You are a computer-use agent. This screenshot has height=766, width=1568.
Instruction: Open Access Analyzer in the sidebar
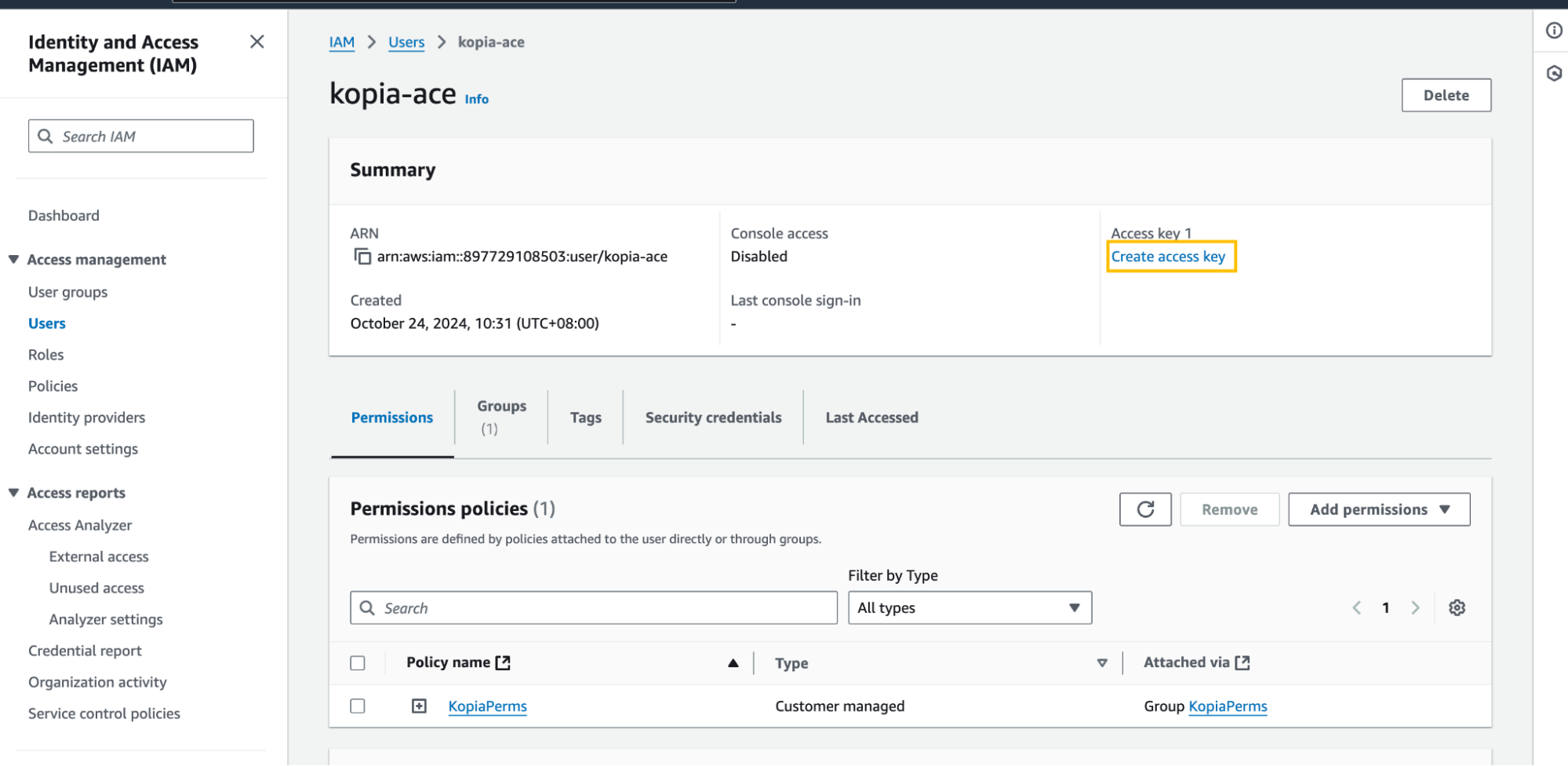click(x=80, y=525)
